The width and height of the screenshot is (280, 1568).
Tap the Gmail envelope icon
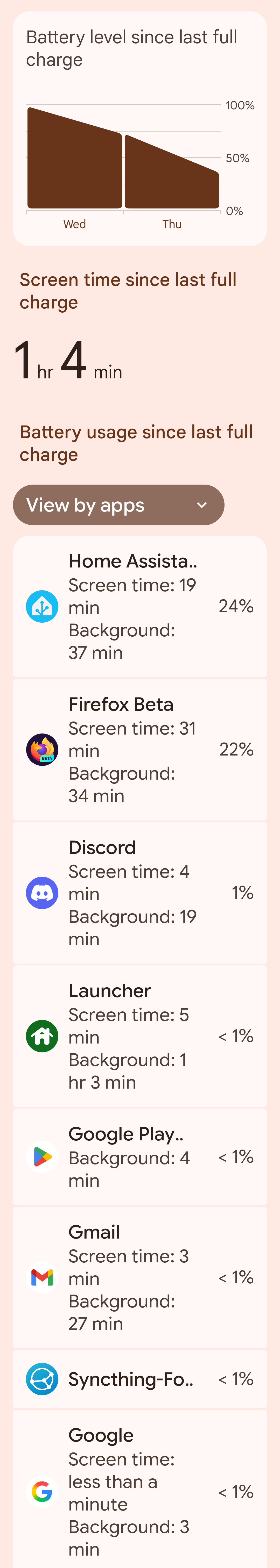coord(42,1277)
